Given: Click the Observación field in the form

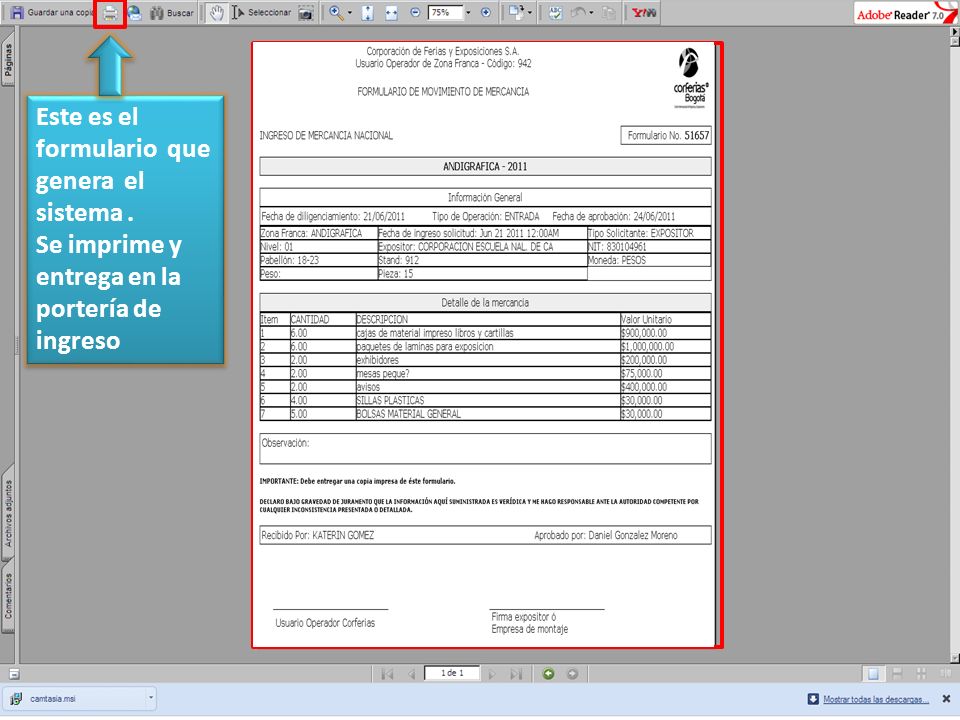Looking at the screenshot, I should (485, 449).
